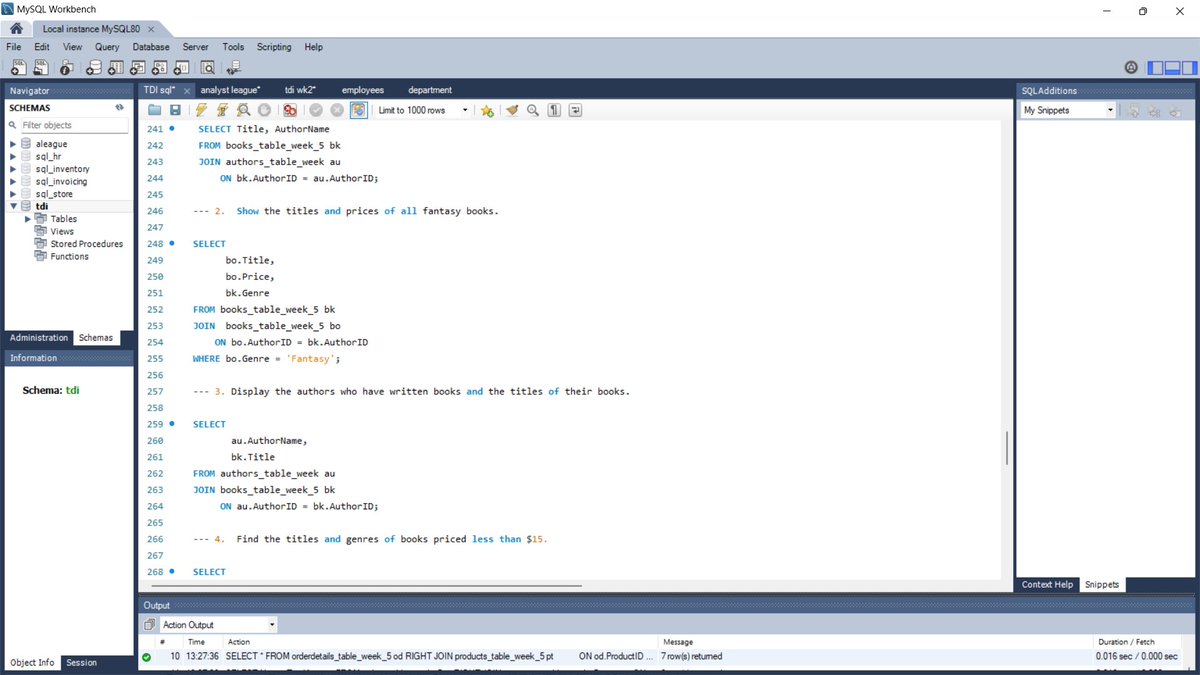Screen dimensions: 1200x675
Task: Switch to the analyst league tab
Action: (x=230, y=90)
